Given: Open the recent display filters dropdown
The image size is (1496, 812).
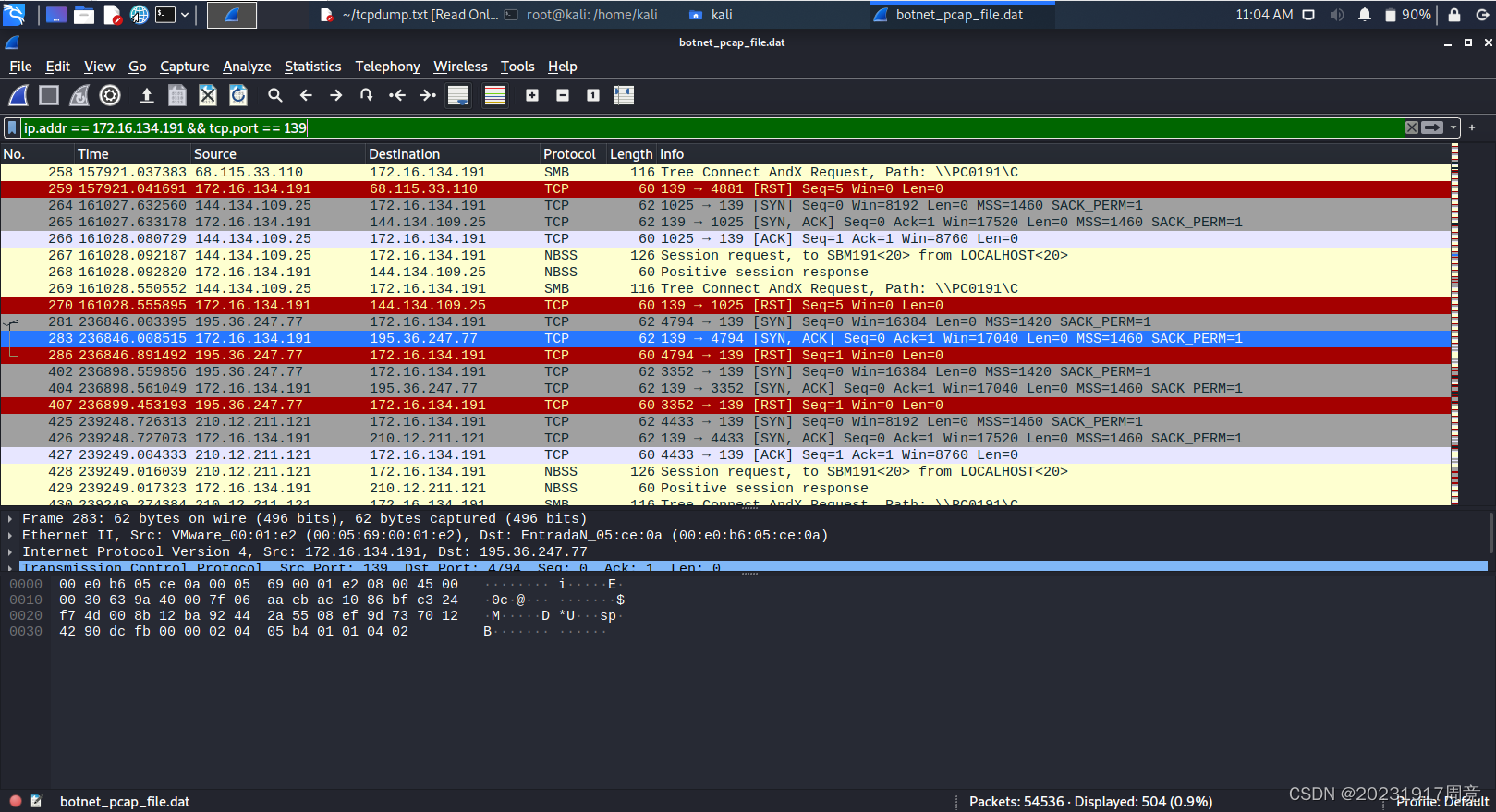Looking at the screenshot, I should 1453,127.
